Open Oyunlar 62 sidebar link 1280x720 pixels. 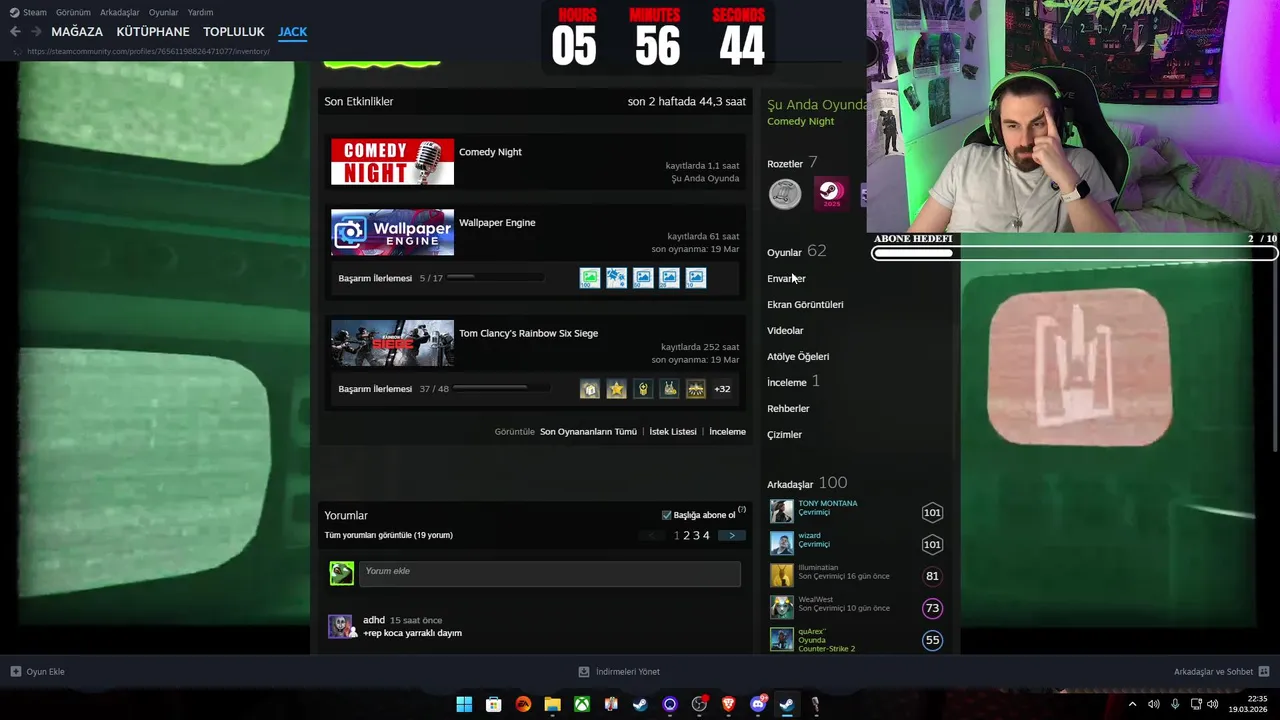(797, 252)
